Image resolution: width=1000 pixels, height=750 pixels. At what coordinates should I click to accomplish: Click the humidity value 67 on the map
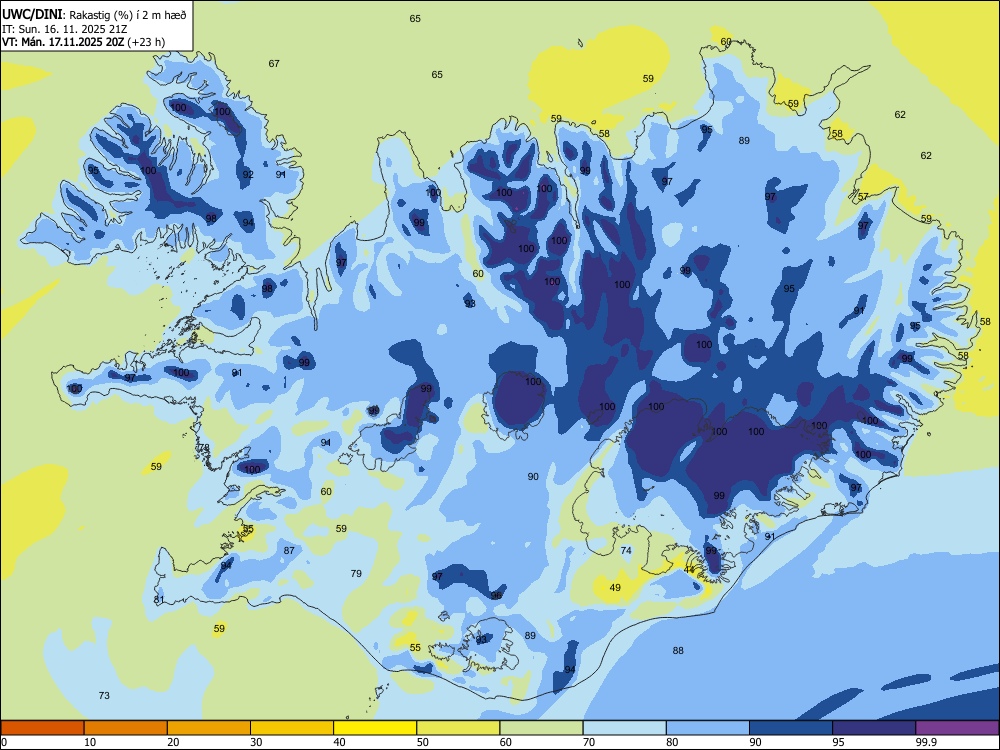point(274,64)
